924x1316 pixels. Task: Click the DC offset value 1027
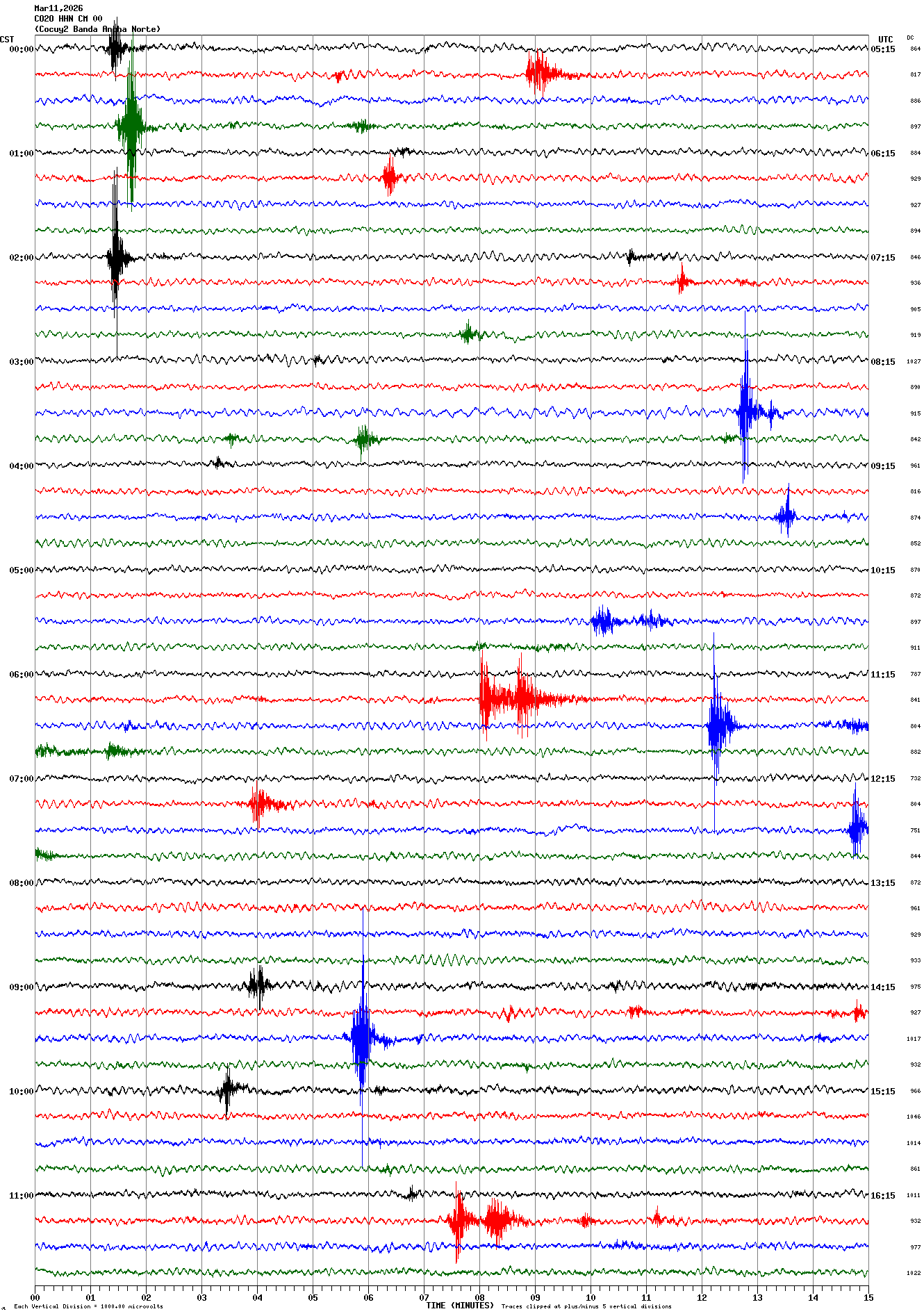(x=913, y=362)
